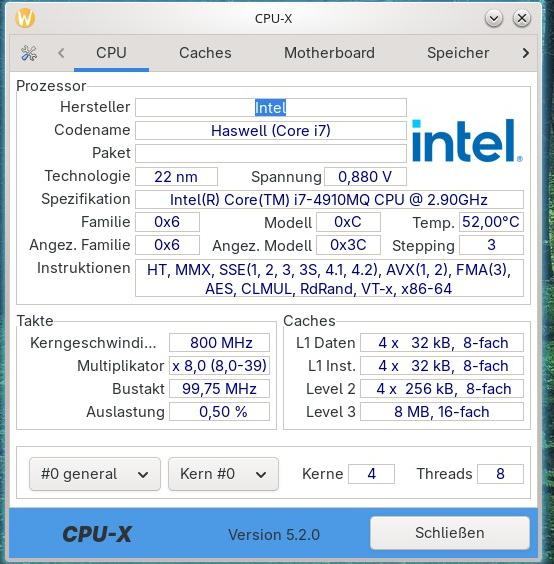
Task: Click the Spezifikation i7-4910MQ field
Action: tap(329, 200)
